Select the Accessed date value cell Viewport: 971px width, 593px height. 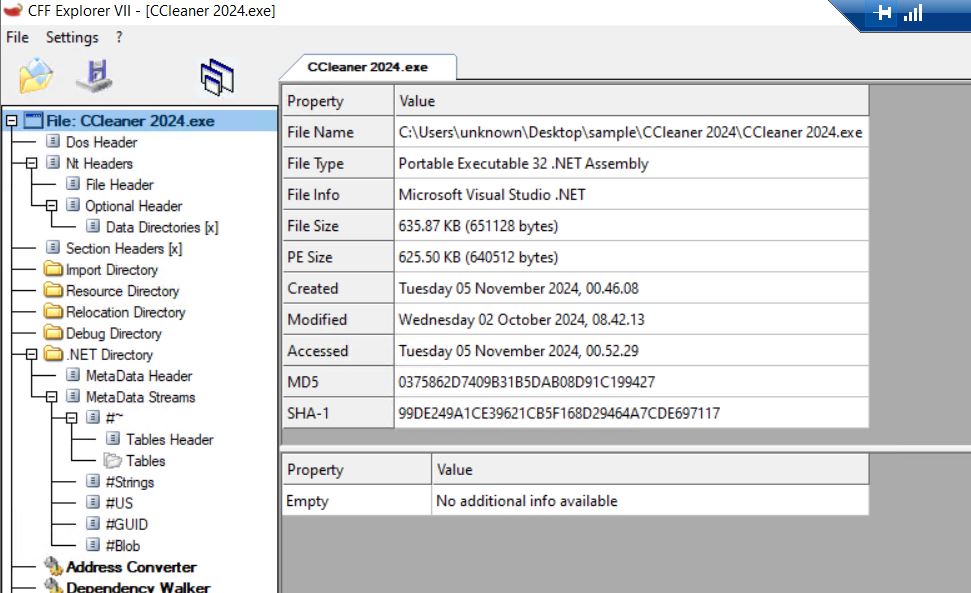[x=632, y=350]
